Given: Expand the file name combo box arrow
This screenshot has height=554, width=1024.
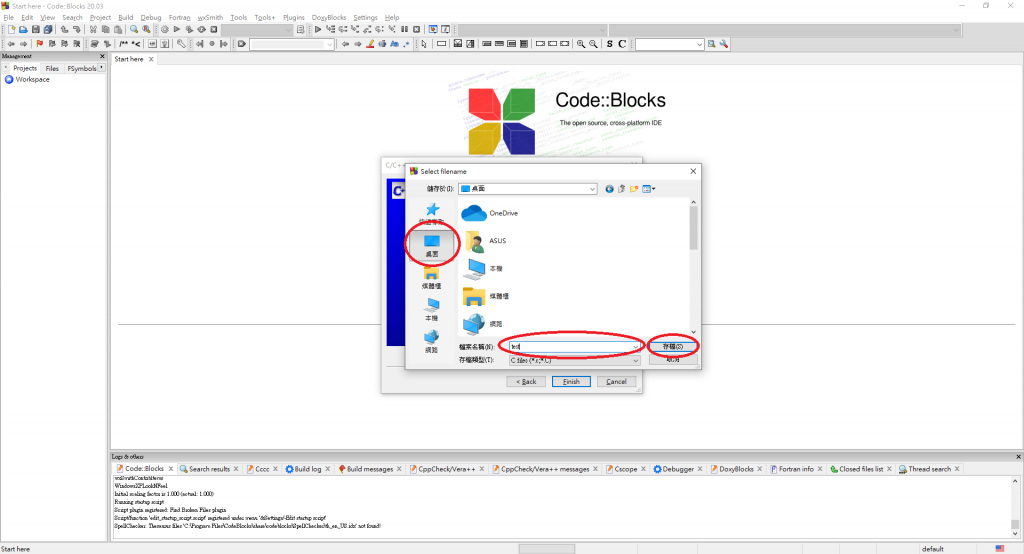Looking at the screenshot, I should (x=635, y=346).
